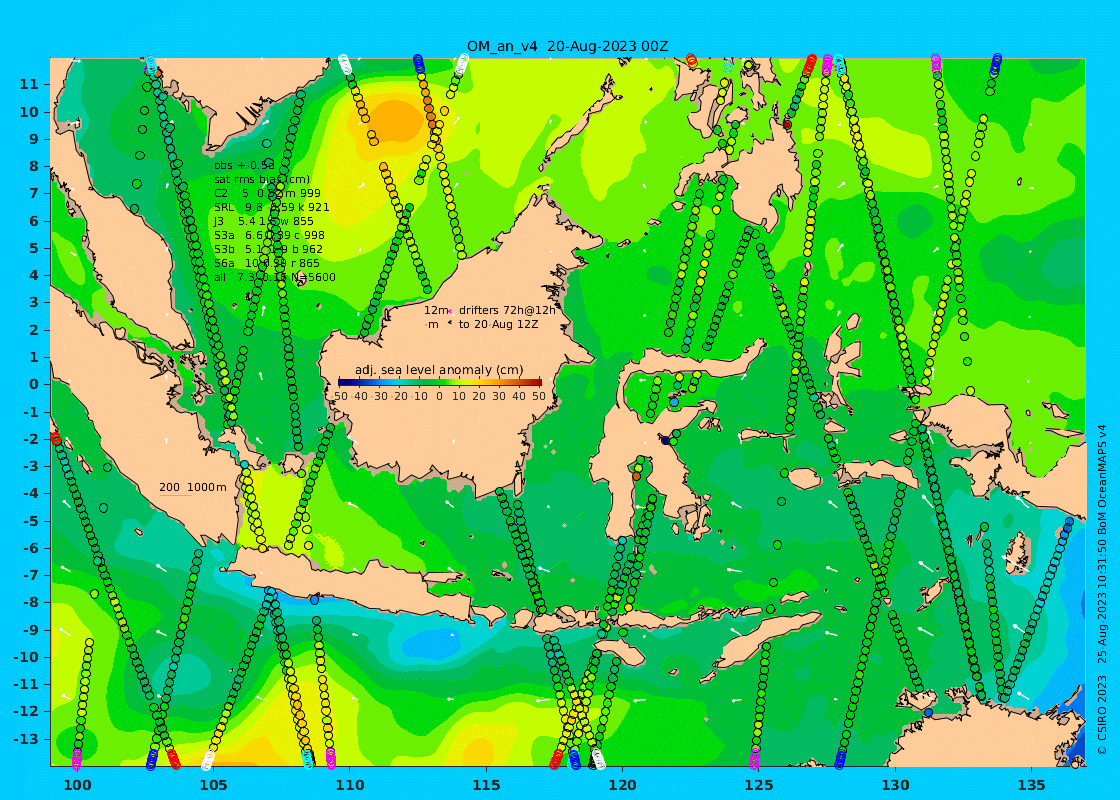Image resolution: width=1120 pixels, height=800 pixels.
Task: Click latitude axis label 3
Action: point(34,302)
